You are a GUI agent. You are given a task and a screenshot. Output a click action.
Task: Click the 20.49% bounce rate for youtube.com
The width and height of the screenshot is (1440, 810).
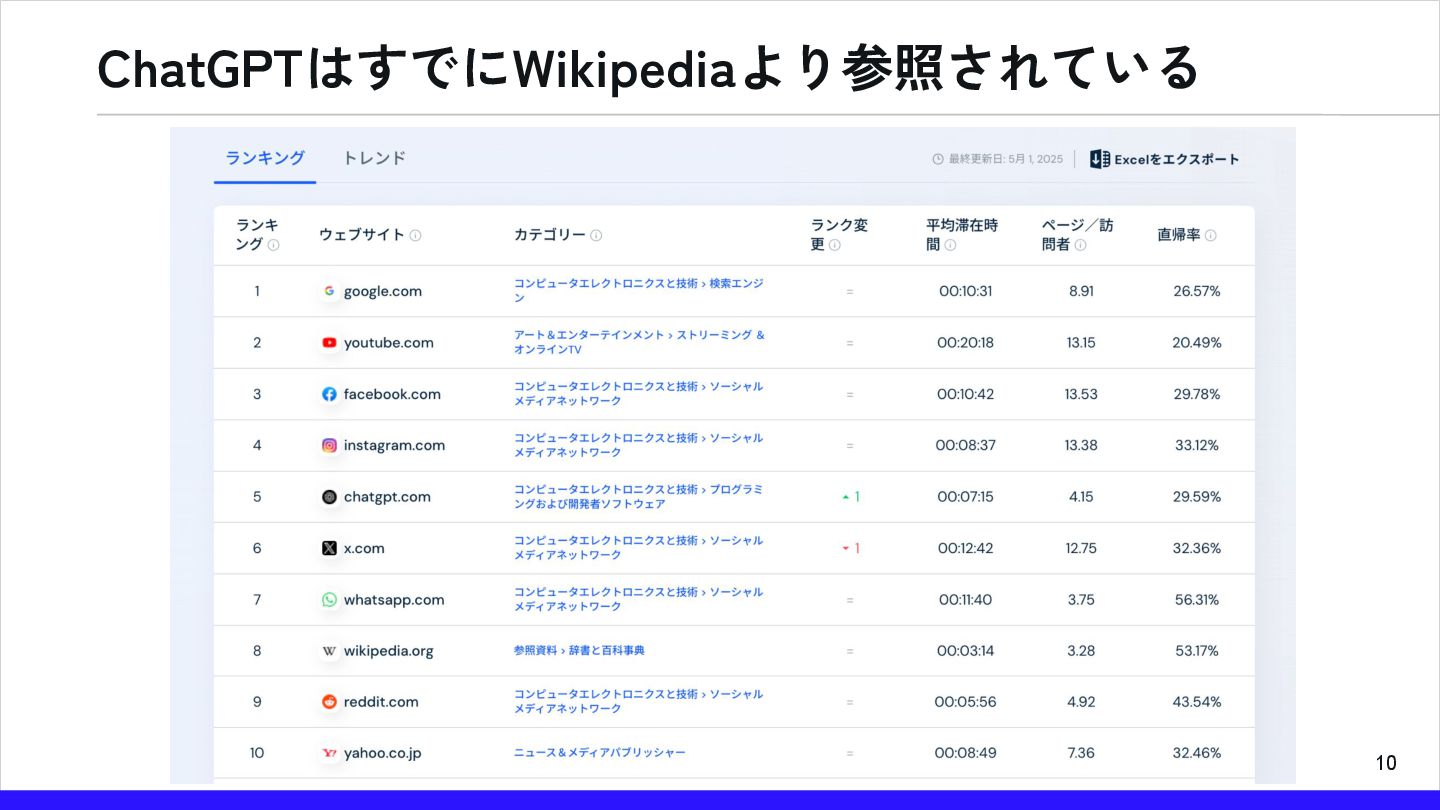pos(1197,342)
